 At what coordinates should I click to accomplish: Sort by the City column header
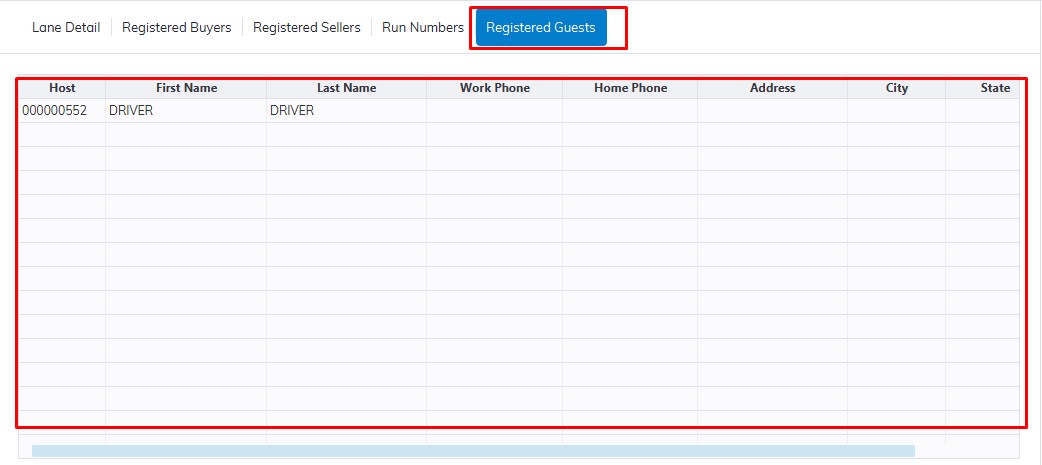[x=896, y=88]
